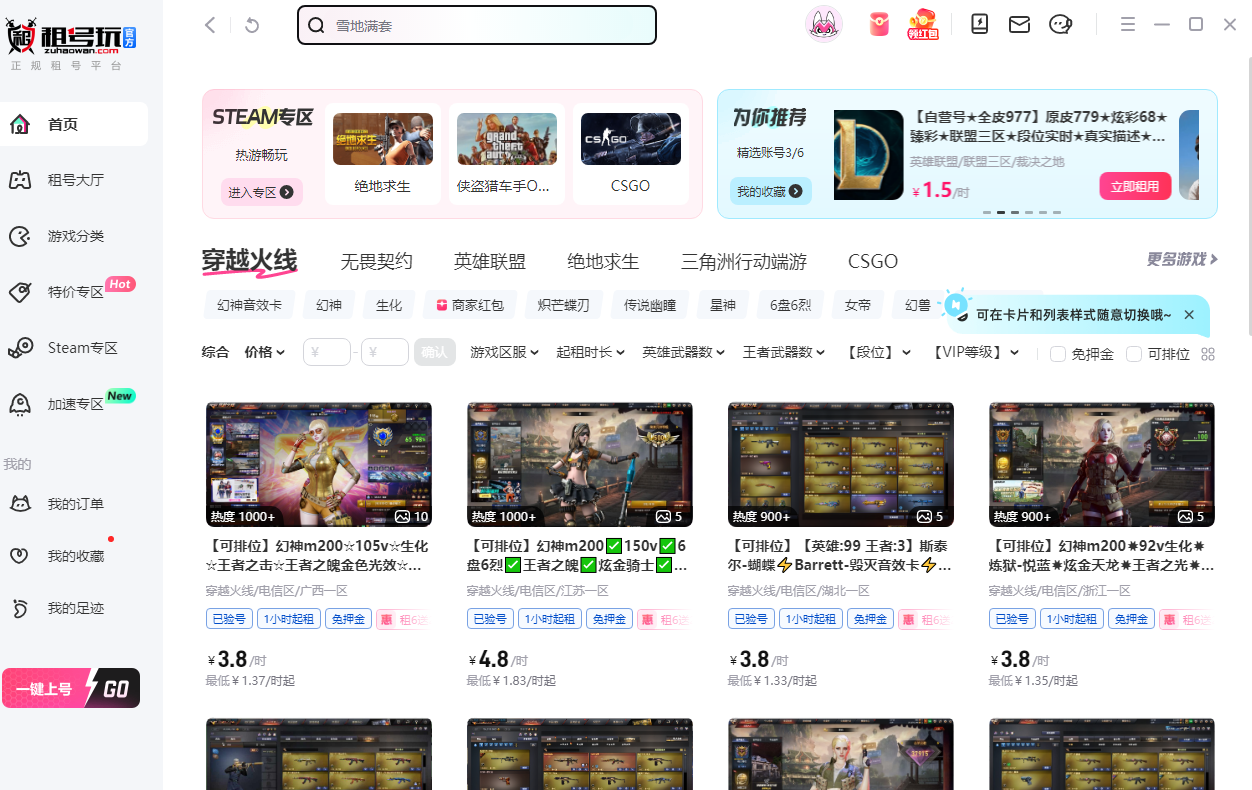Click the refresh page icon
Image resolution: width=1252 pixels, height=790 pixels.
tap(252, 25)
